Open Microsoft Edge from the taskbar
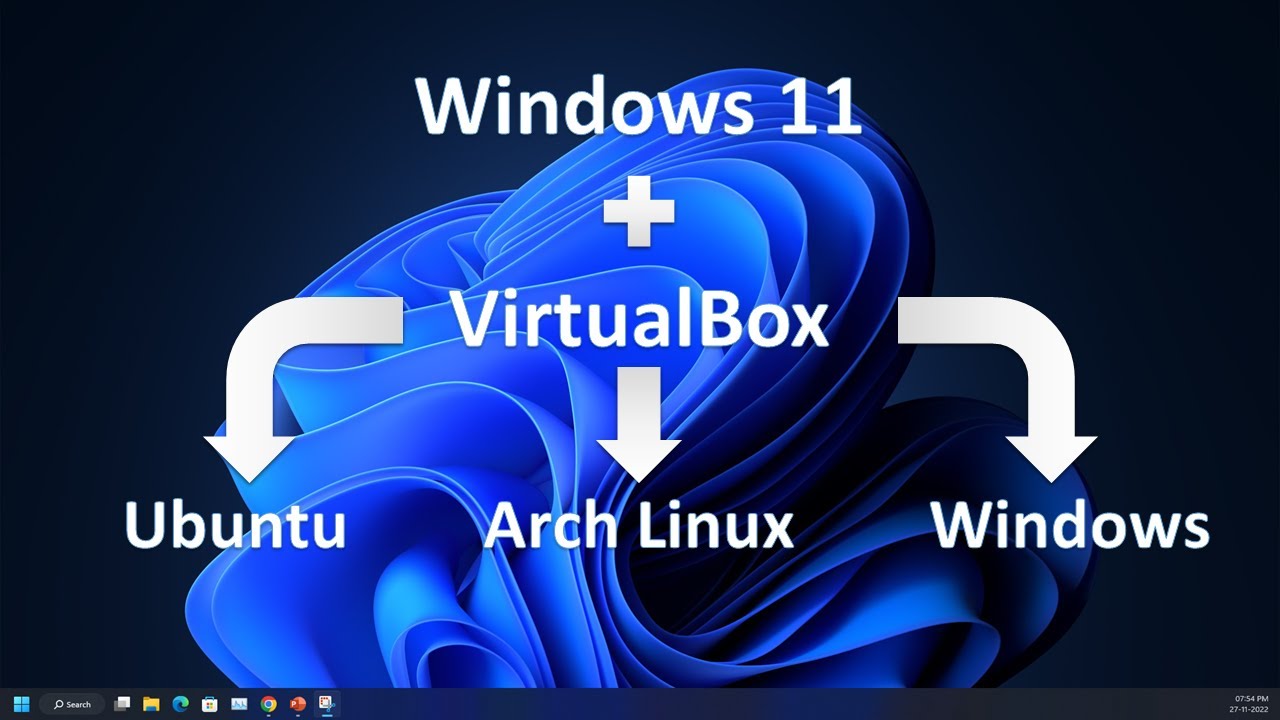 pyautogui.click(x=180, y=704)
